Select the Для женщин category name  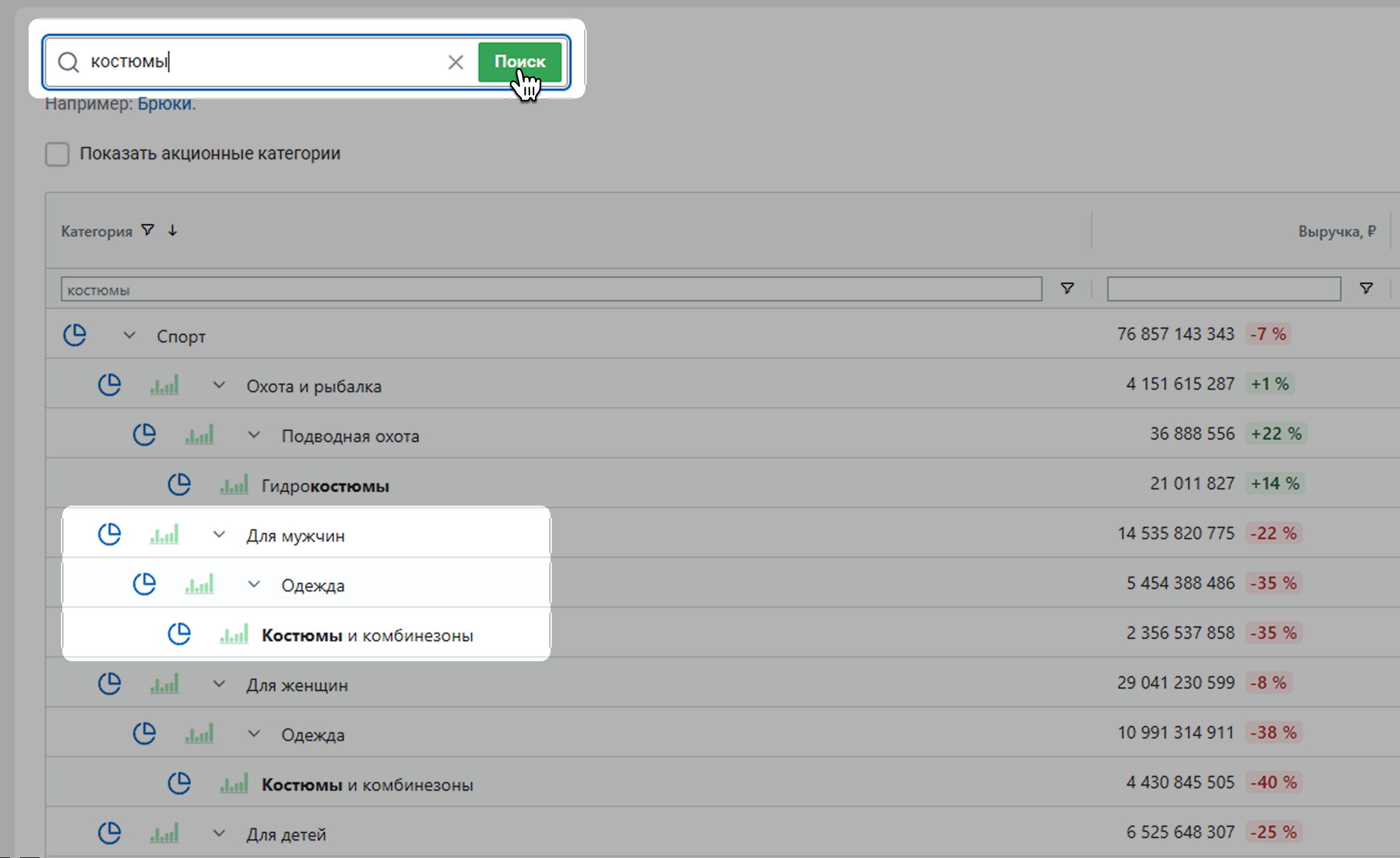point(297,685)
